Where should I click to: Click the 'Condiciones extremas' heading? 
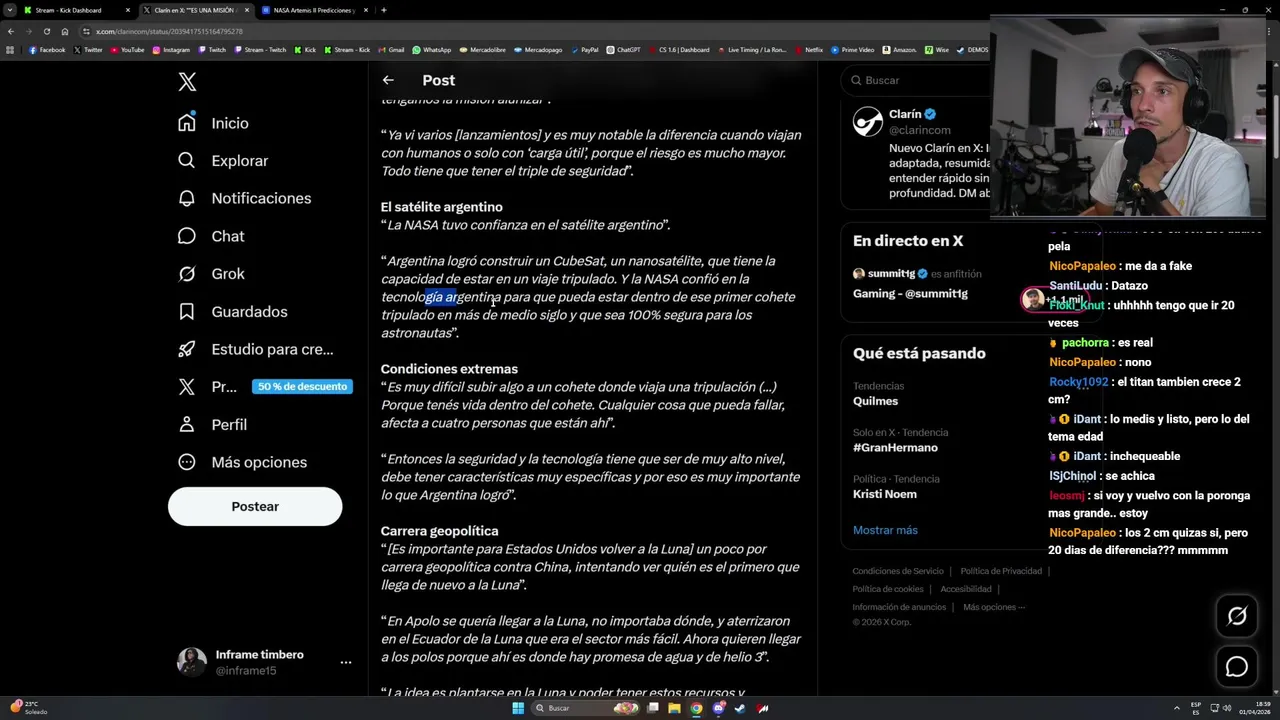pos(449,369)
